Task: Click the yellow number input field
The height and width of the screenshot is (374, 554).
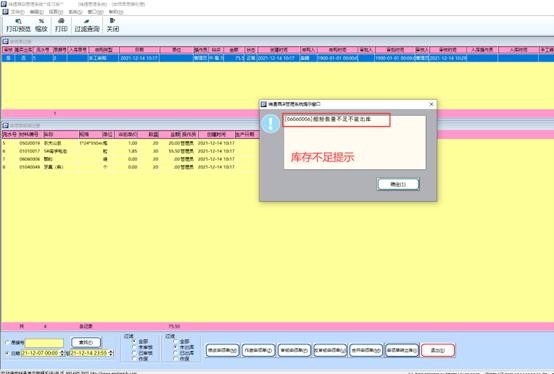Action: (x=44, y=343)
